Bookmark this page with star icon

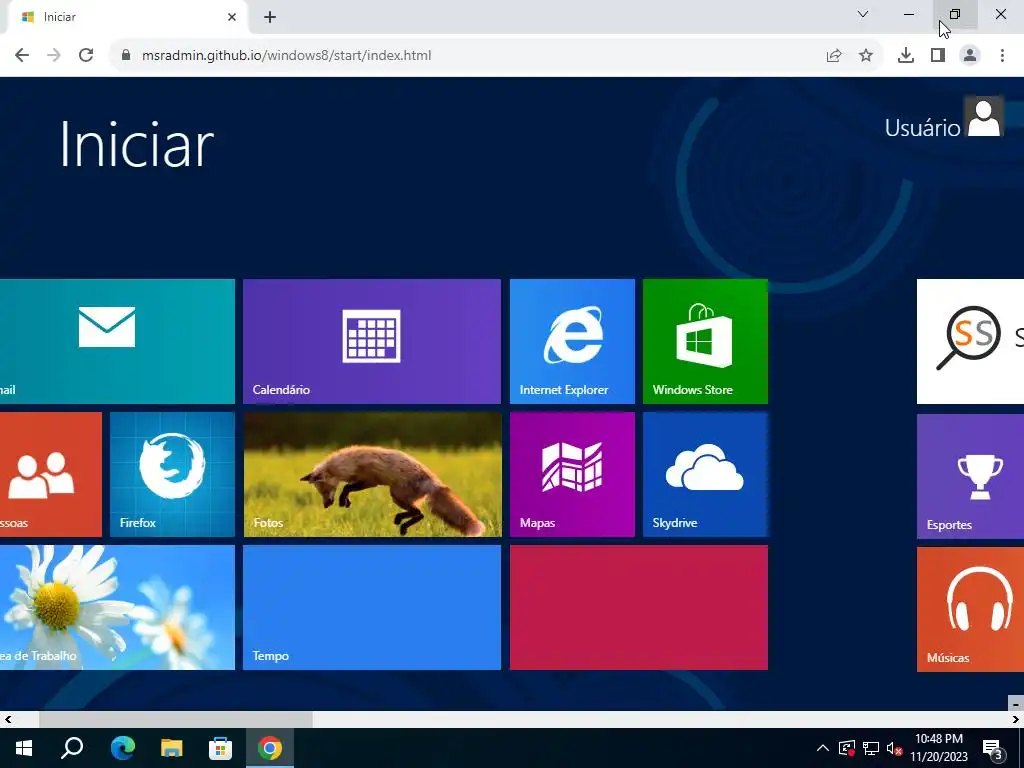click(866, 56)
